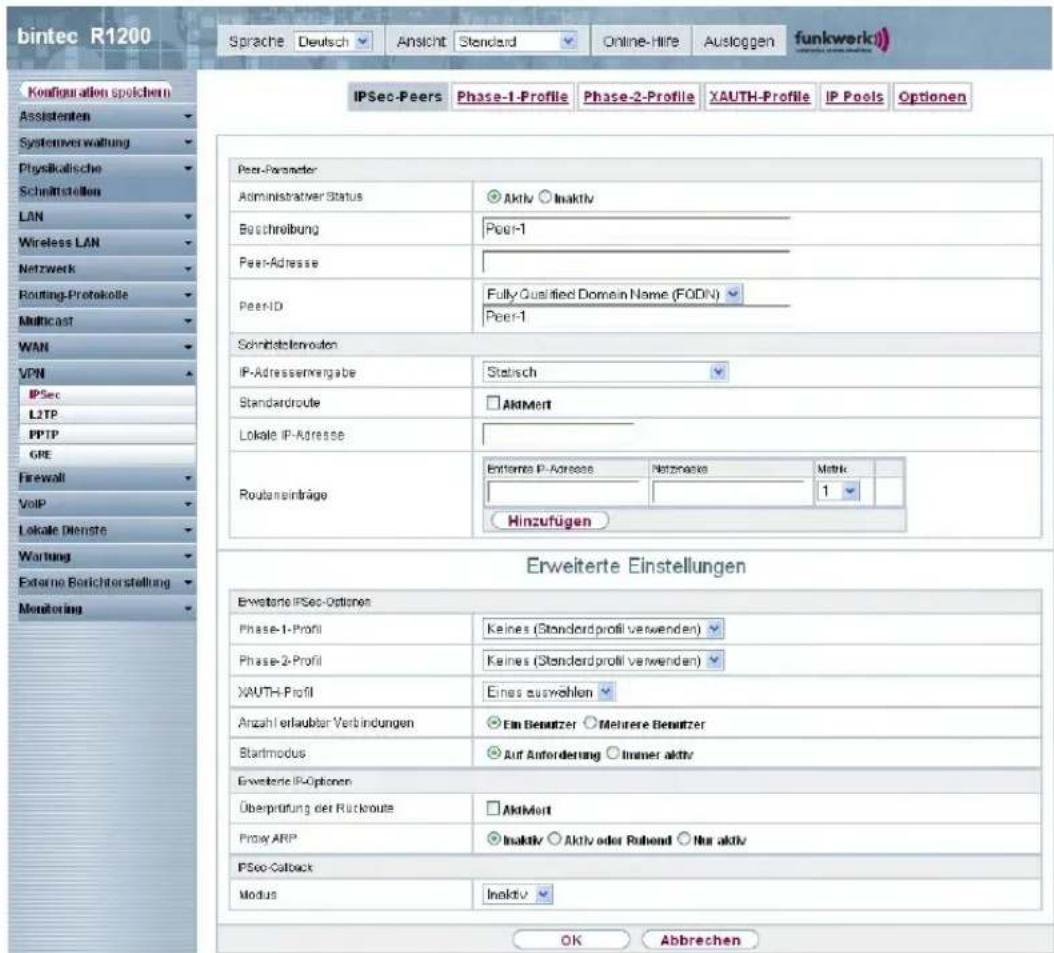
Task: Open the XAUTH-Profil Eines auswählen dropdown
Action: pos(549,692)
